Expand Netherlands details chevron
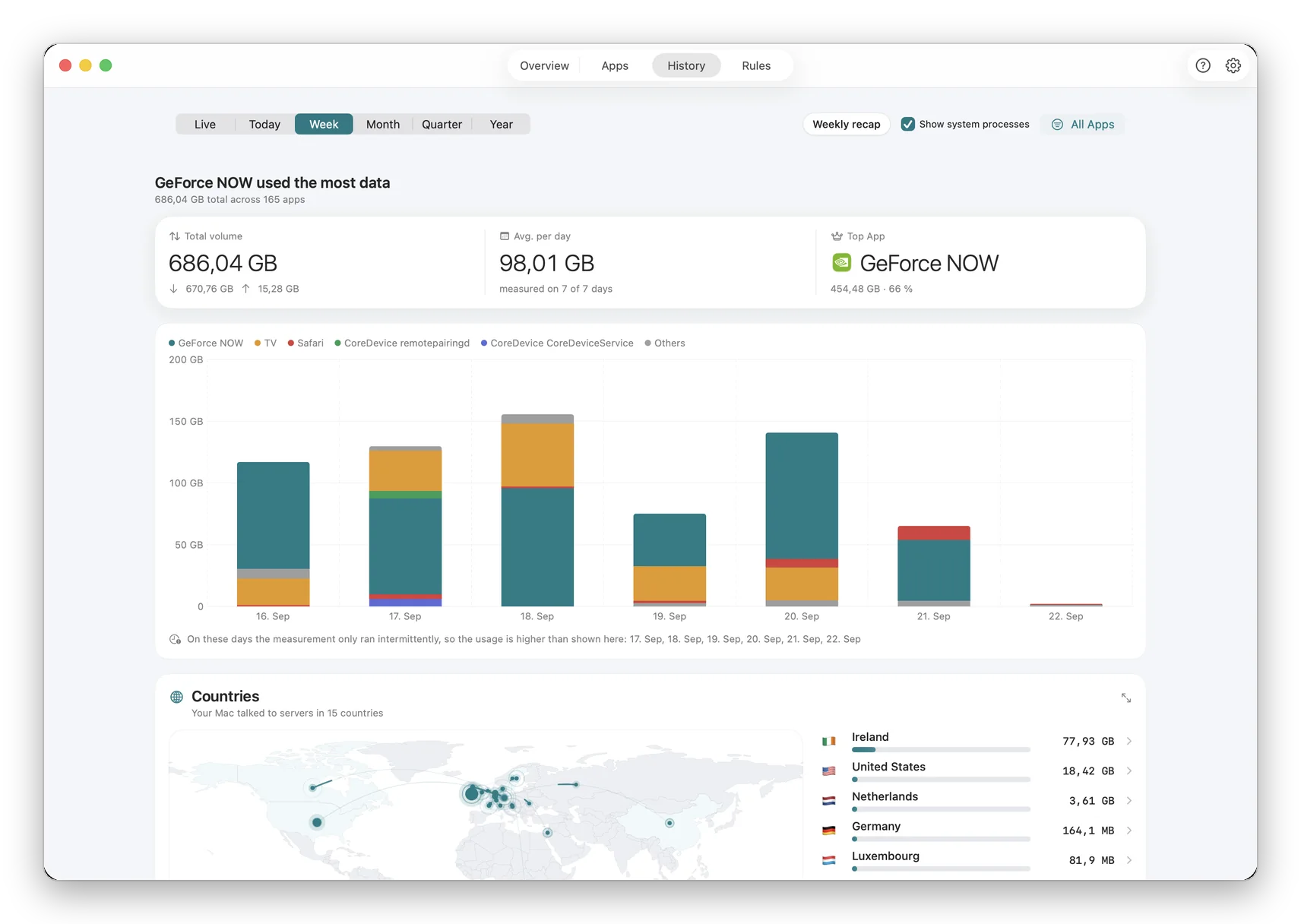1301x924 pixels. click(1129, 800)
